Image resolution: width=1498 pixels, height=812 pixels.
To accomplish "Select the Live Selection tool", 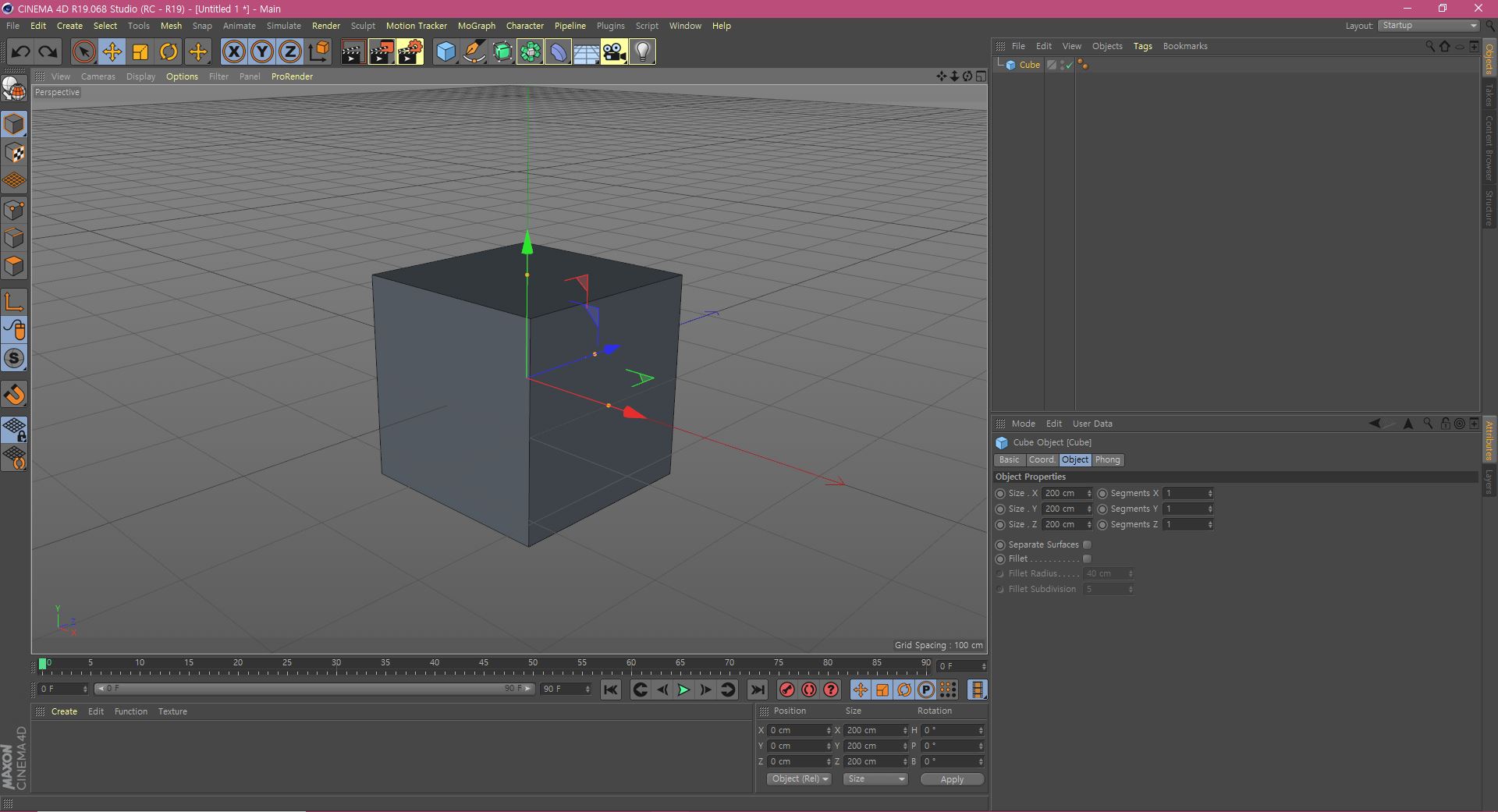I will pos(83,52).
